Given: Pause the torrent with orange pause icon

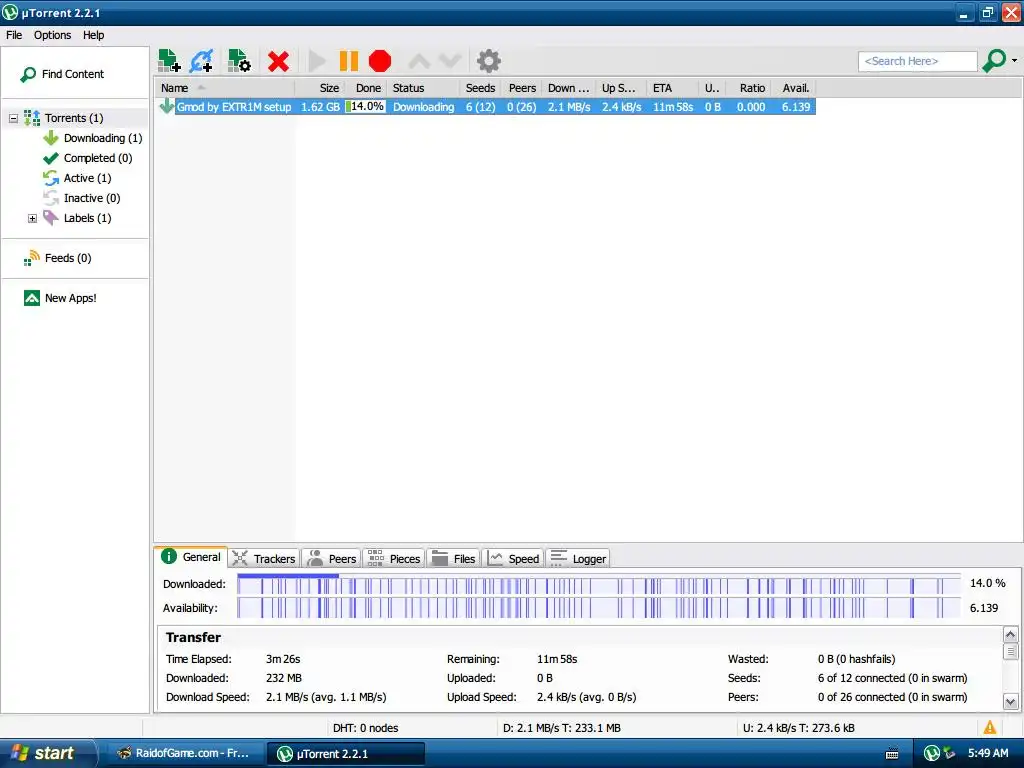Looking at the screenshot, I should coord(349,61).
